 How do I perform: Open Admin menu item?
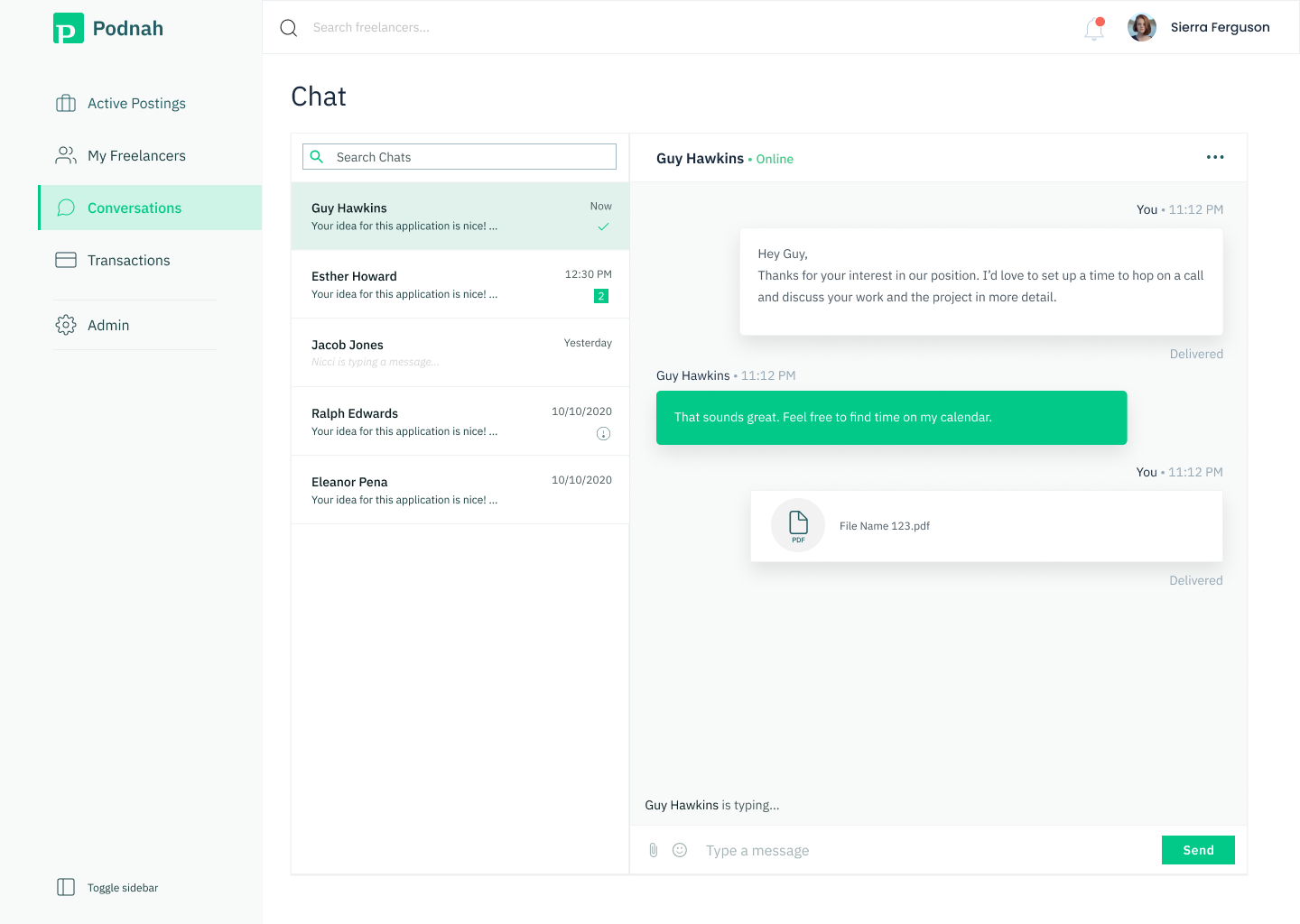point(150,325)
